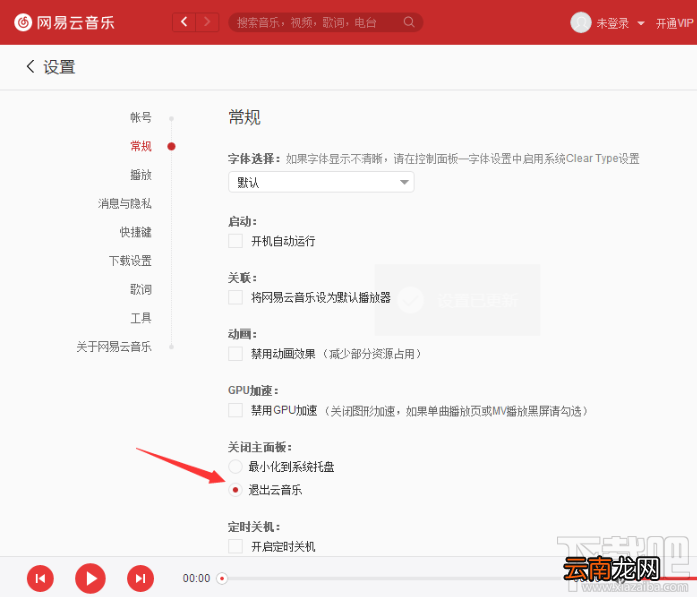Click the 常规 section heading

[x=244, y=117]
